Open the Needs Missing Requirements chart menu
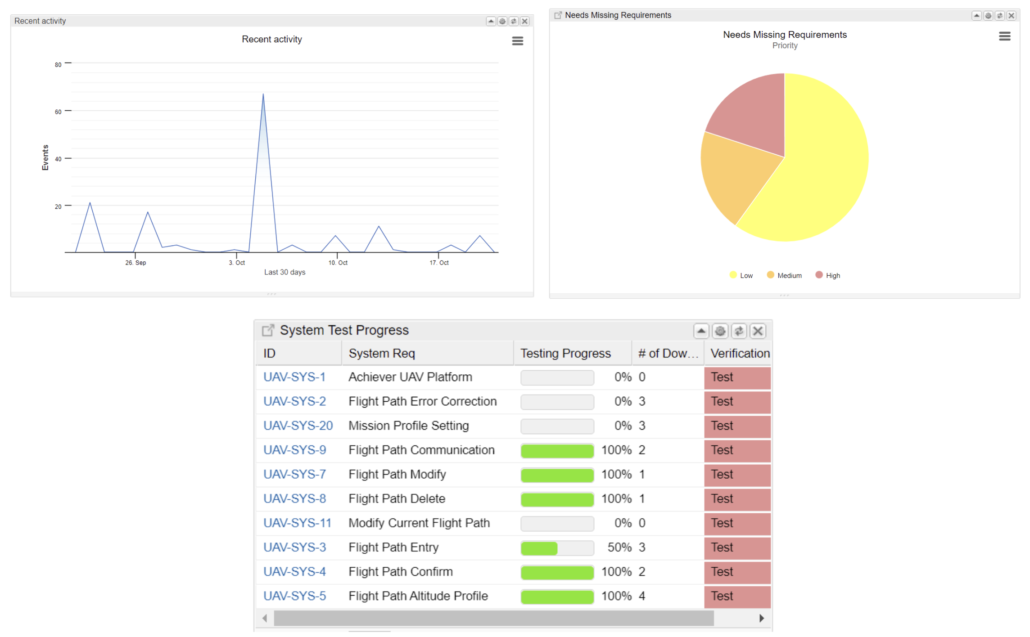 1004,37
